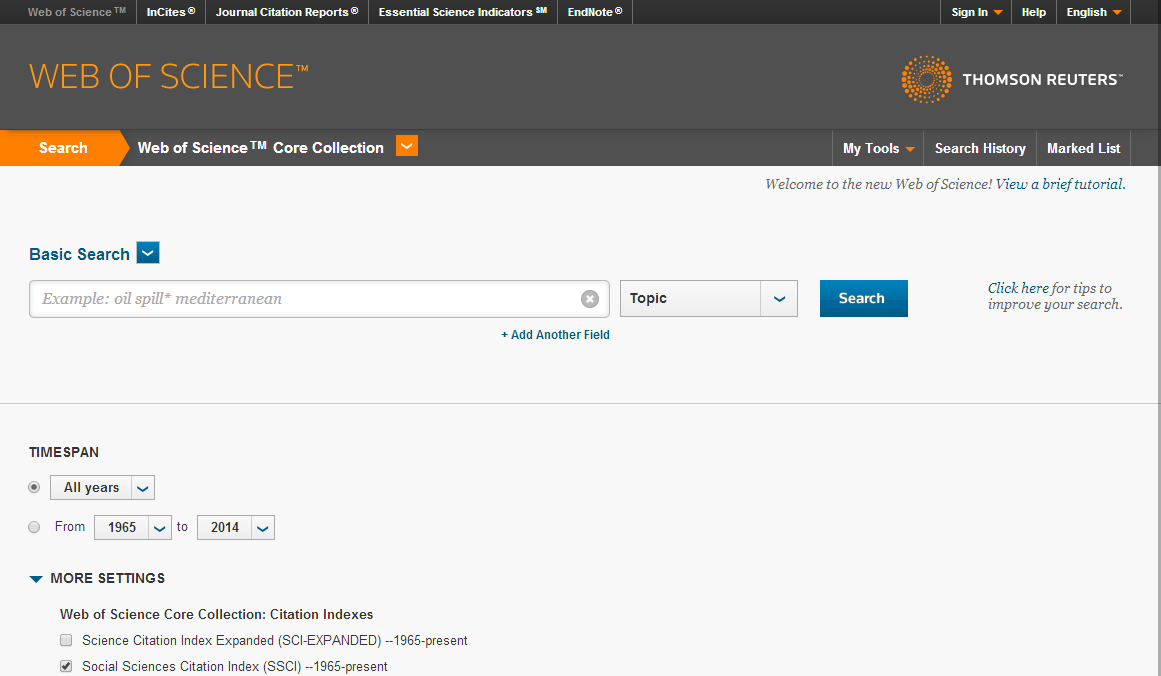Open the 2014 end year dropdown
This screenshot has width=1161, height=676.
(235, 527)
